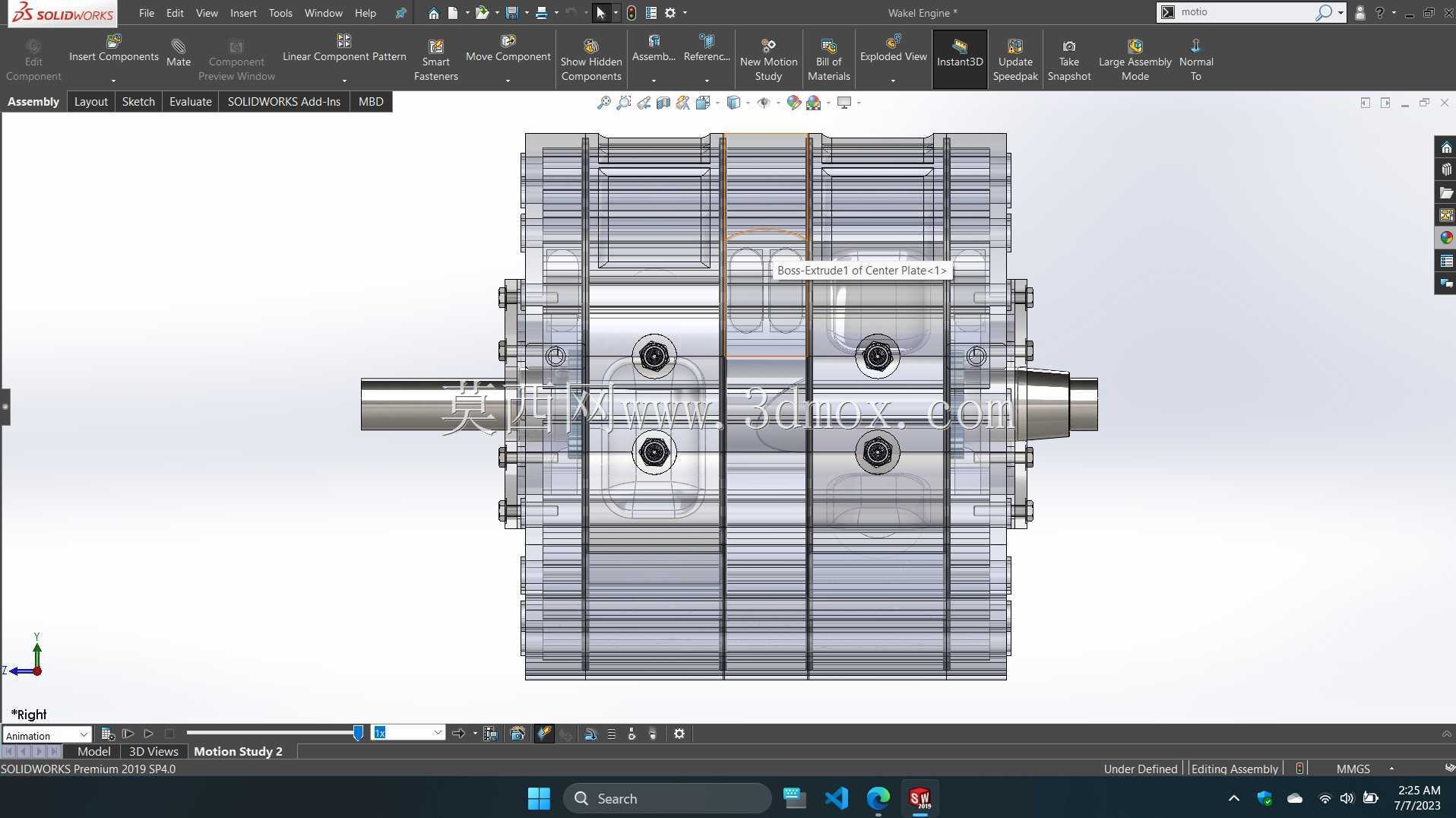
Task: Click the Model tab at bottom
Action: point(93,751)
